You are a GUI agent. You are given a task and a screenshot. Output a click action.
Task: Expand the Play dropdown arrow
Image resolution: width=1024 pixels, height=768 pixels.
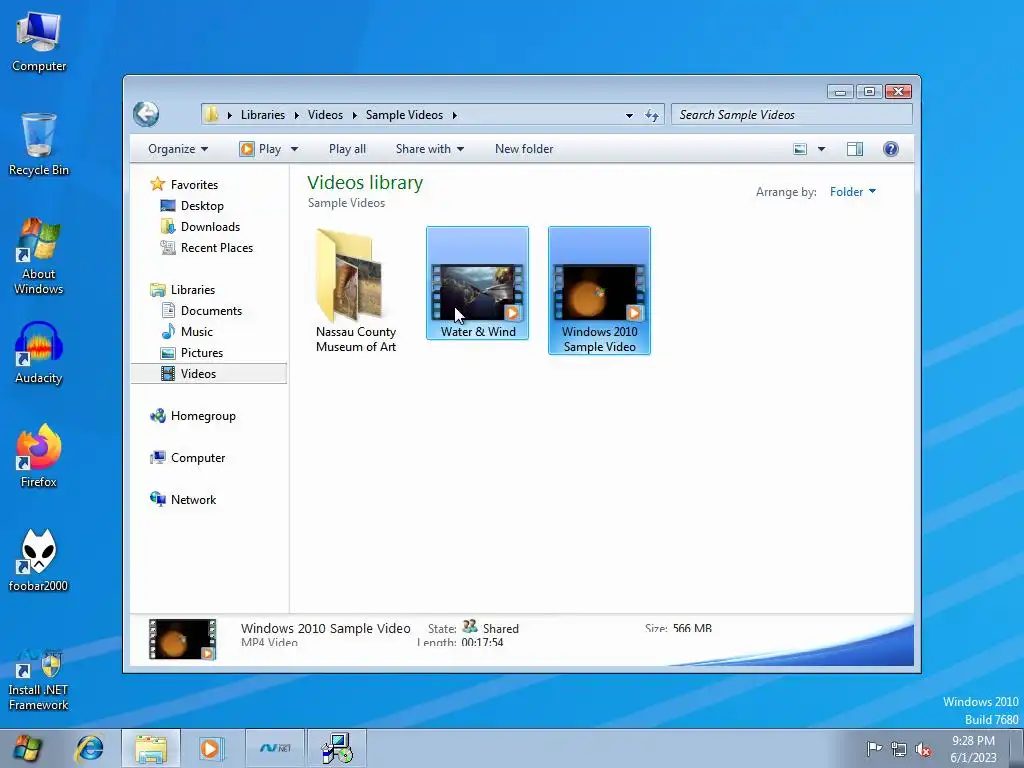(x=295, y=149)
